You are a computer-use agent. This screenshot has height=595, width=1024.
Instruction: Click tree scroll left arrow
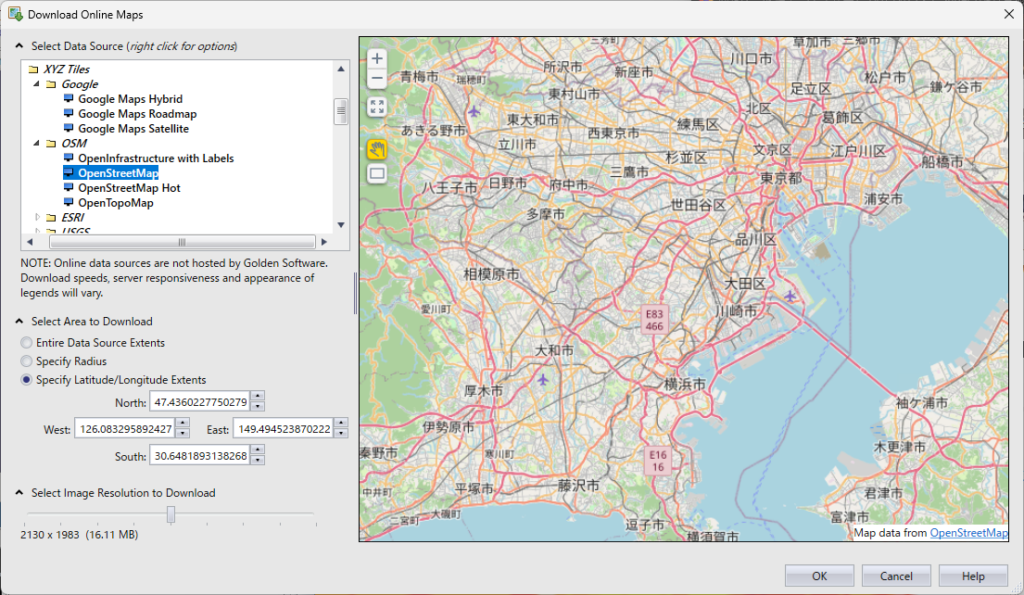click(x=29, y=242)
